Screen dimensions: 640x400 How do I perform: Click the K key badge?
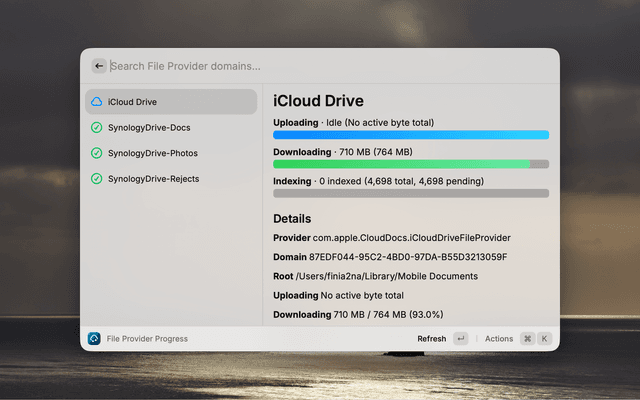click(544, 338)
